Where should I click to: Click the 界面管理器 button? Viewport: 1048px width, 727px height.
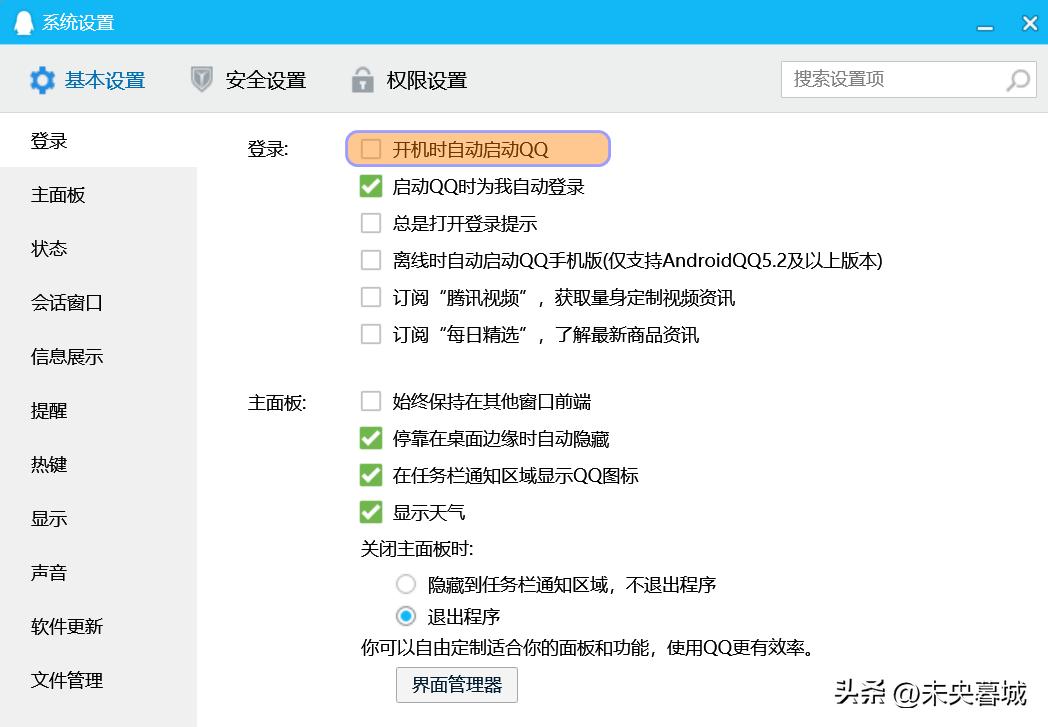tap(457, 686)
